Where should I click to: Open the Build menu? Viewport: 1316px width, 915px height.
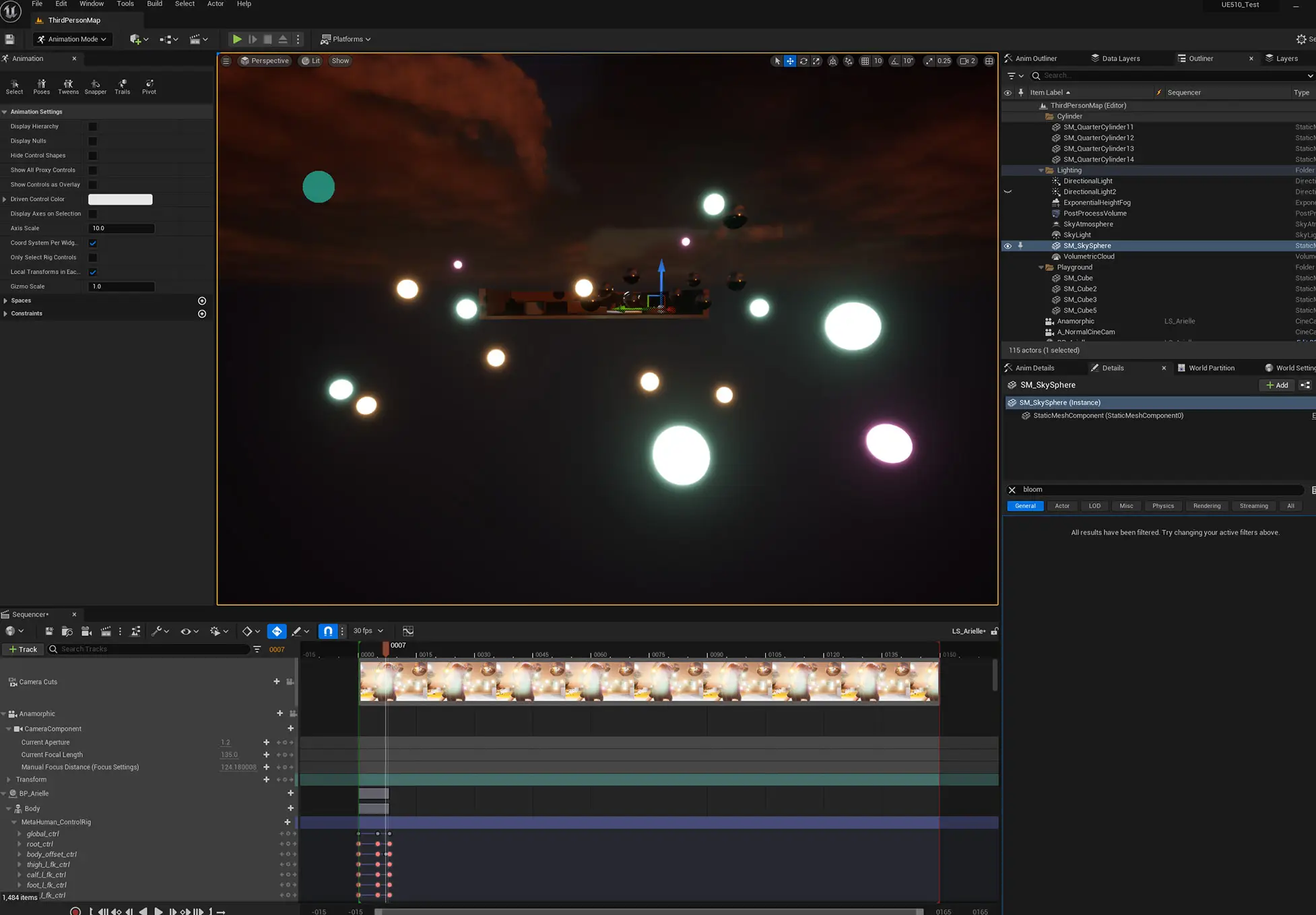click(x=154, y=4)
